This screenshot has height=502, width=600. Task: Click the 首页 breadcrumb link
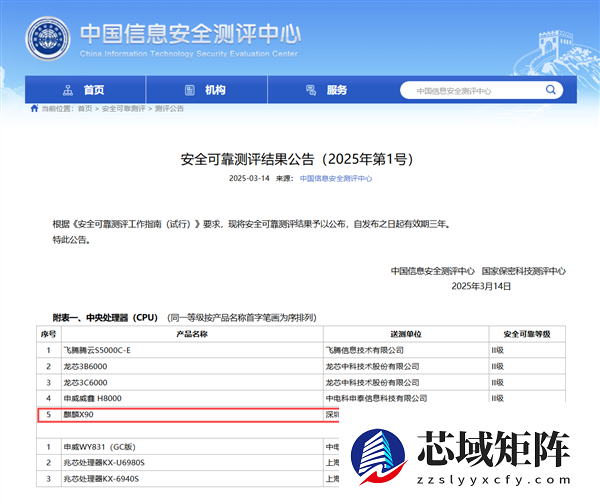84,108
